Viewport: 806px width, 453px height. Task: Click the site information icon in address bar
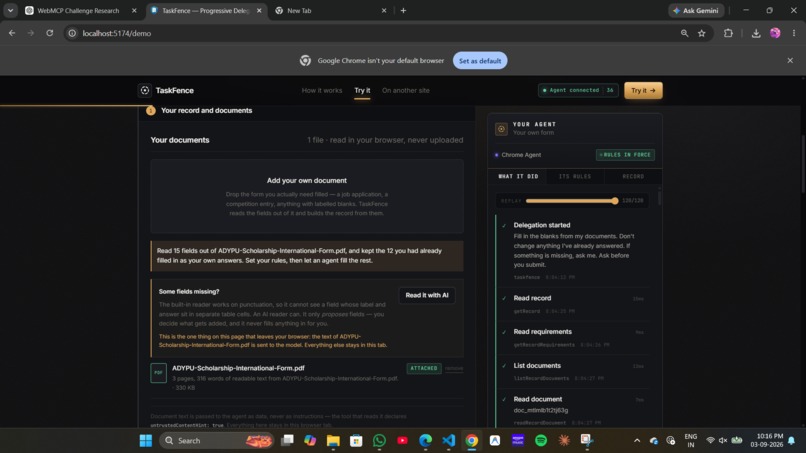click(x=72, y=33)
